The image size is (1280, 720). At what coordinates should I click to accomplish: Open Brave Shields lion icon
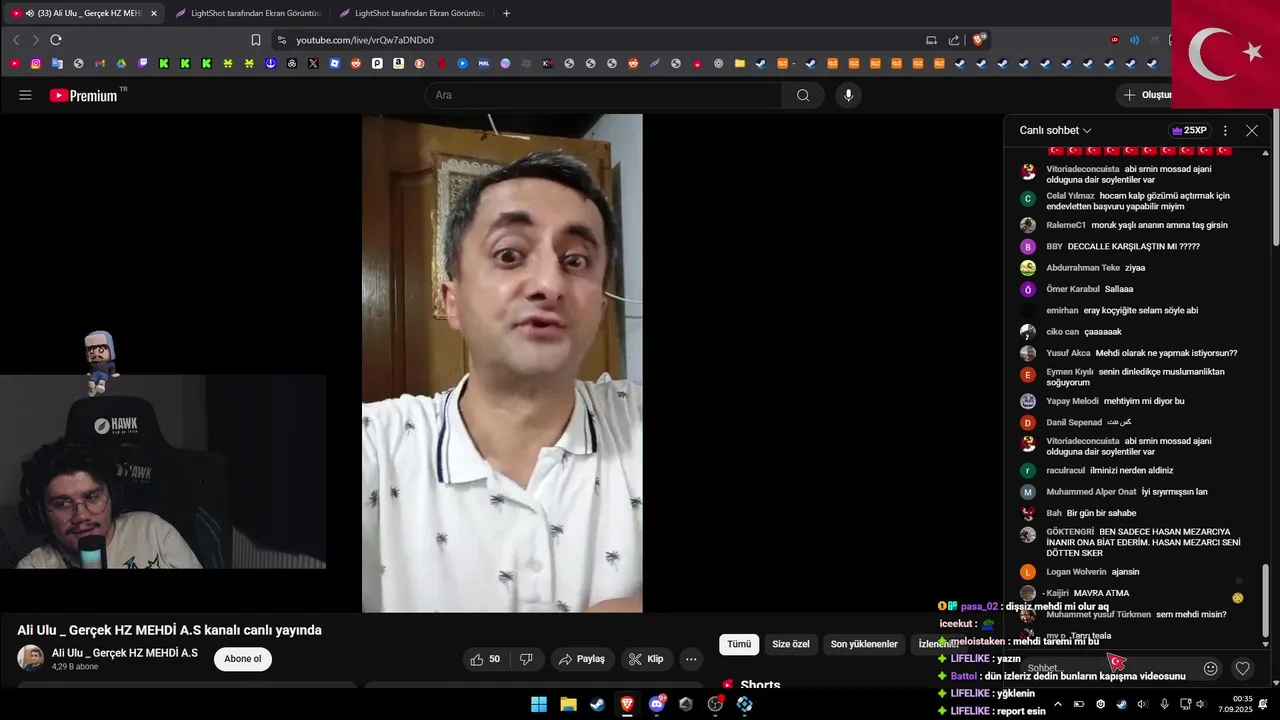[x=979, y=40]
